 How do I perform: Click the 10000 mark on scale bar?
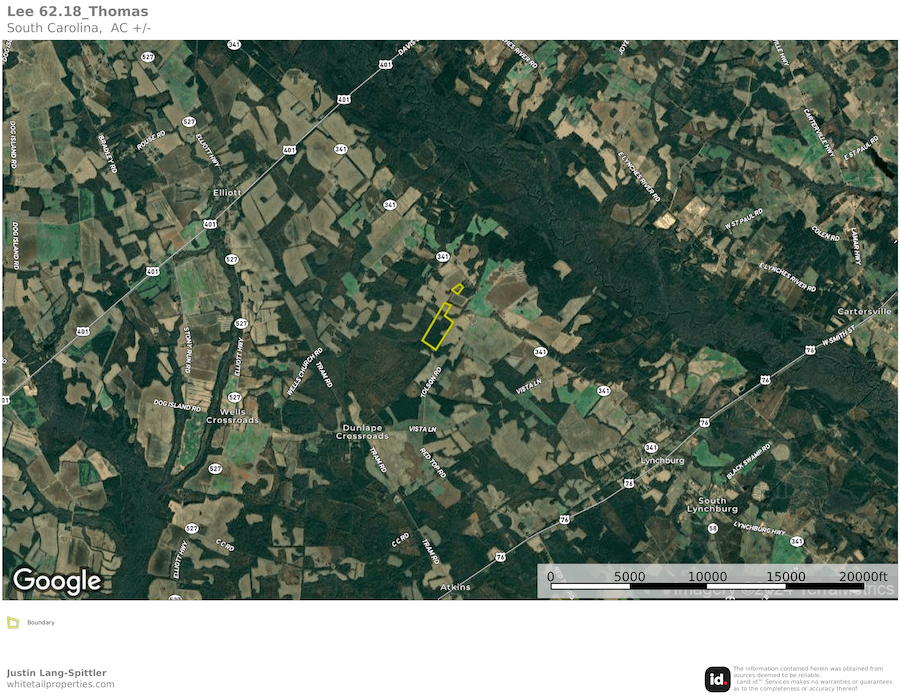point(707,577)
